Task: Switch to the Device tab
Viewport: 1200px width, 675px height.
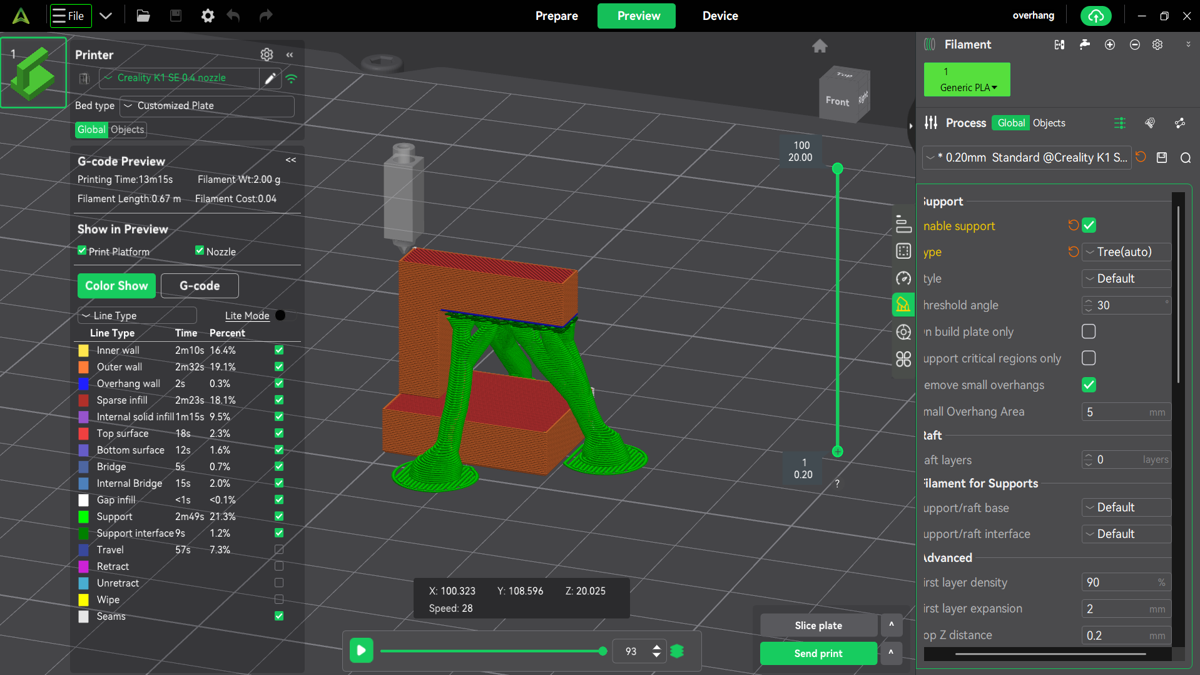Action: tap(720, 16)
